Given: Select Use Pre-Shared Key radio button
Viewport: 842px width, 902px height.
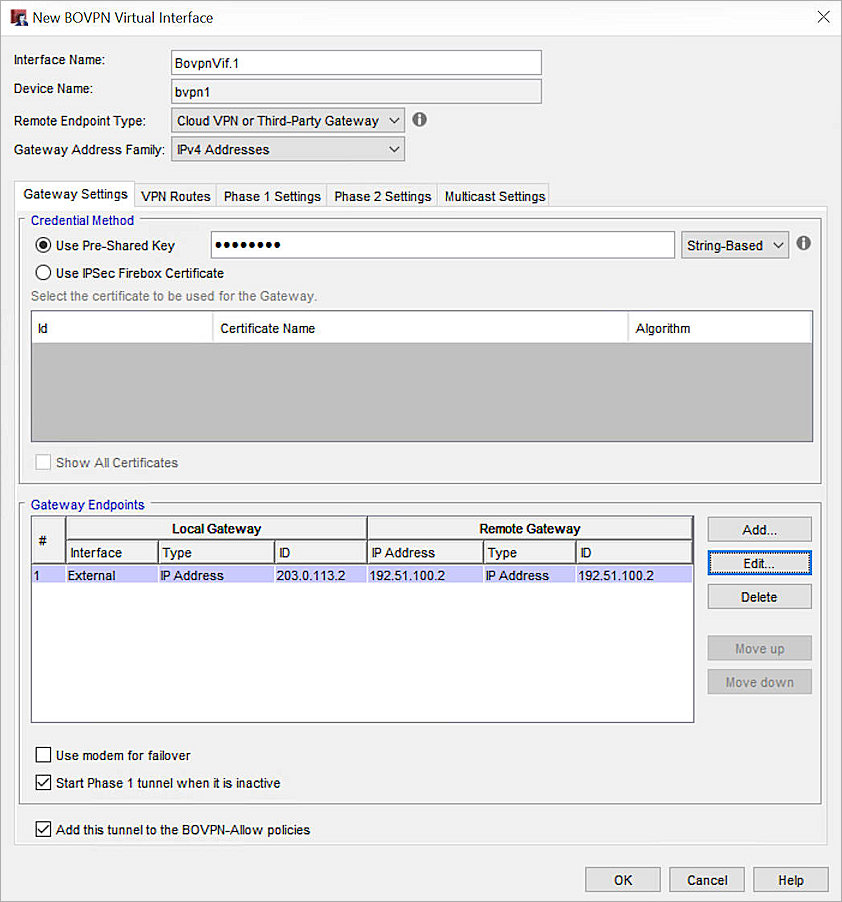Looking at the screenshot, I should coord(43,246).
